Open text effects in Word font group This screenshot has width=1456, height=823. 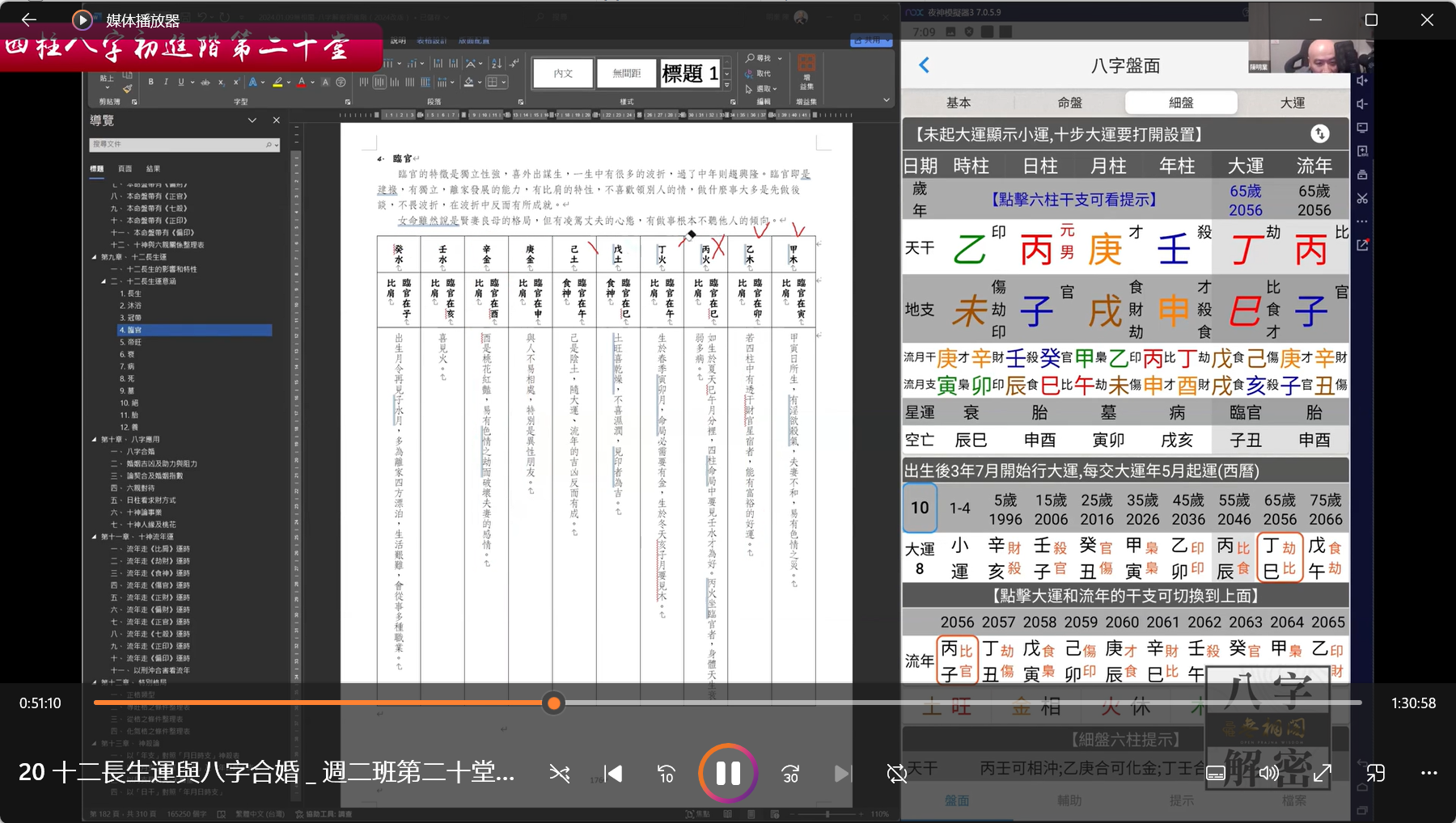(x=252, y=82)
